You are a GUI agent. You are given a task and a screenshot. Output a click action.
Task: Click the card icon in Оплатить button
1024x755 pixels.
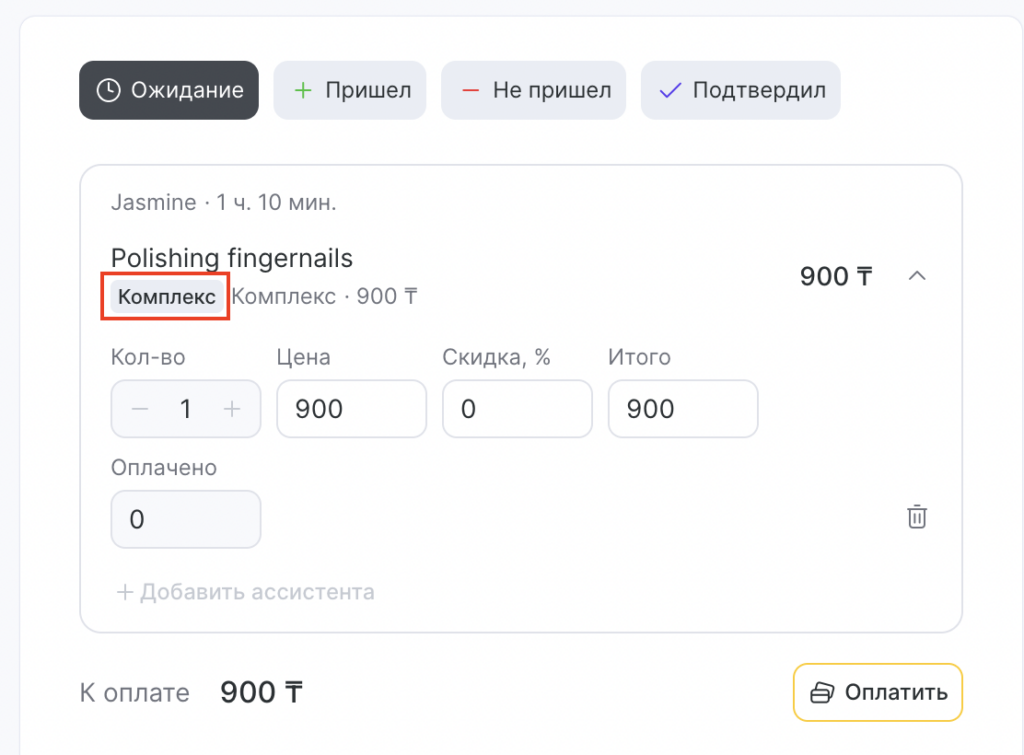tap(822, 692)
